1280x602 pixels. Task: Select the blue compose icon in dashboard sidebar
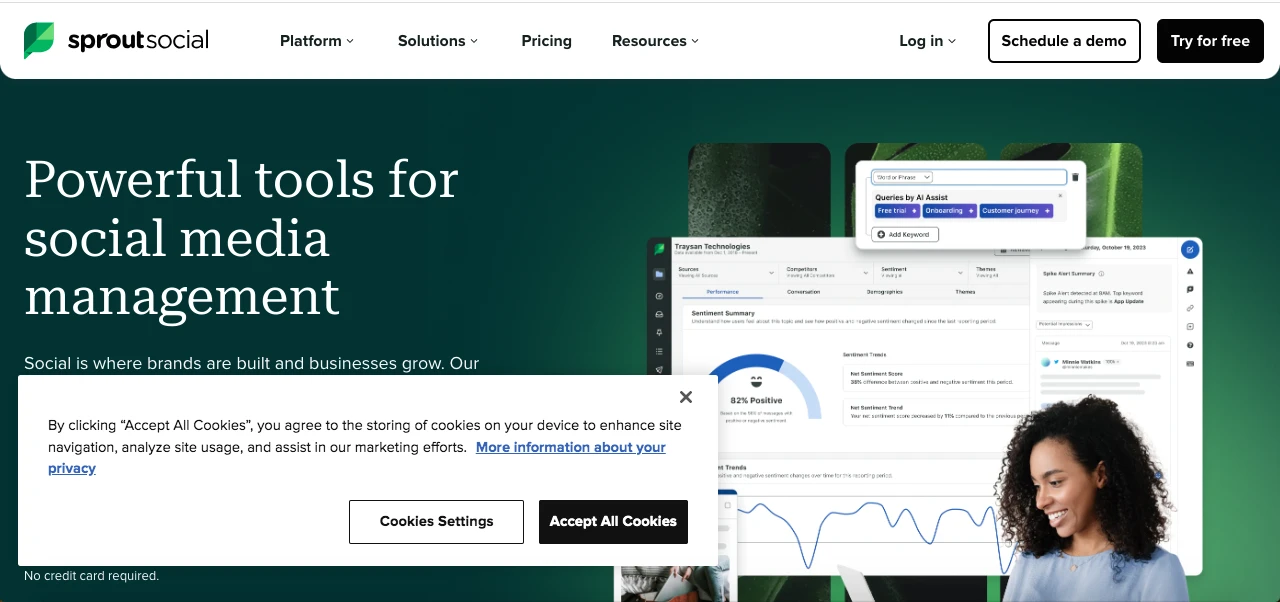point(1190,250)
